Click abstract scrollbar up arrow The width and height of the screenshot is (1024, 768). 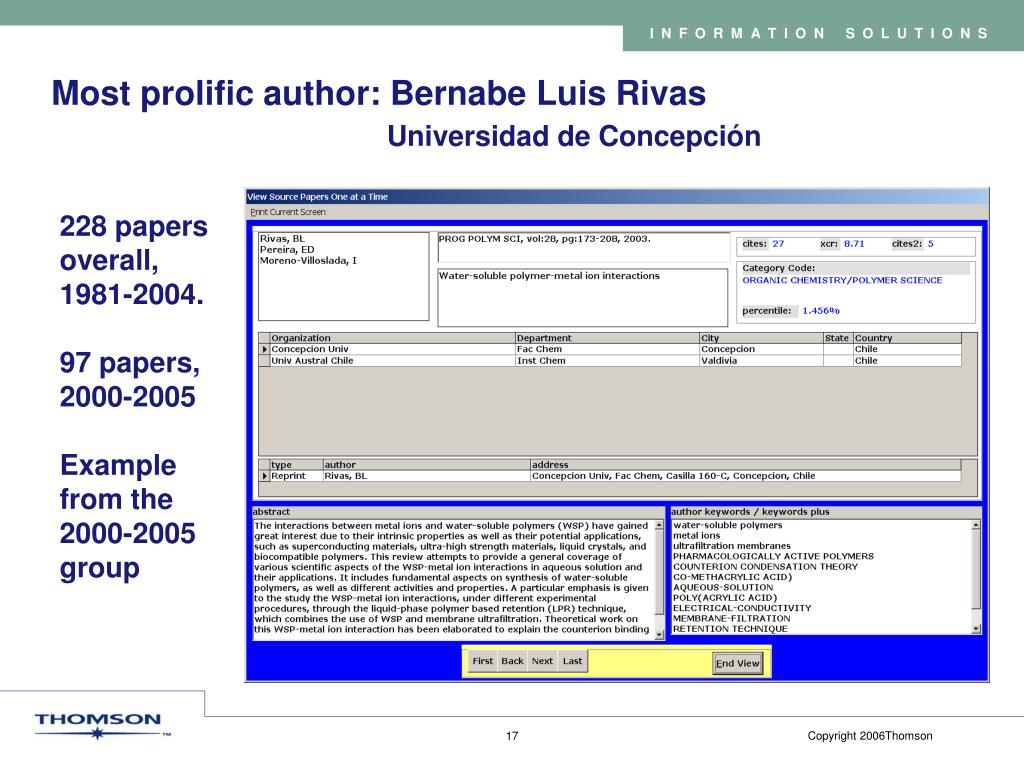(659, 525)
